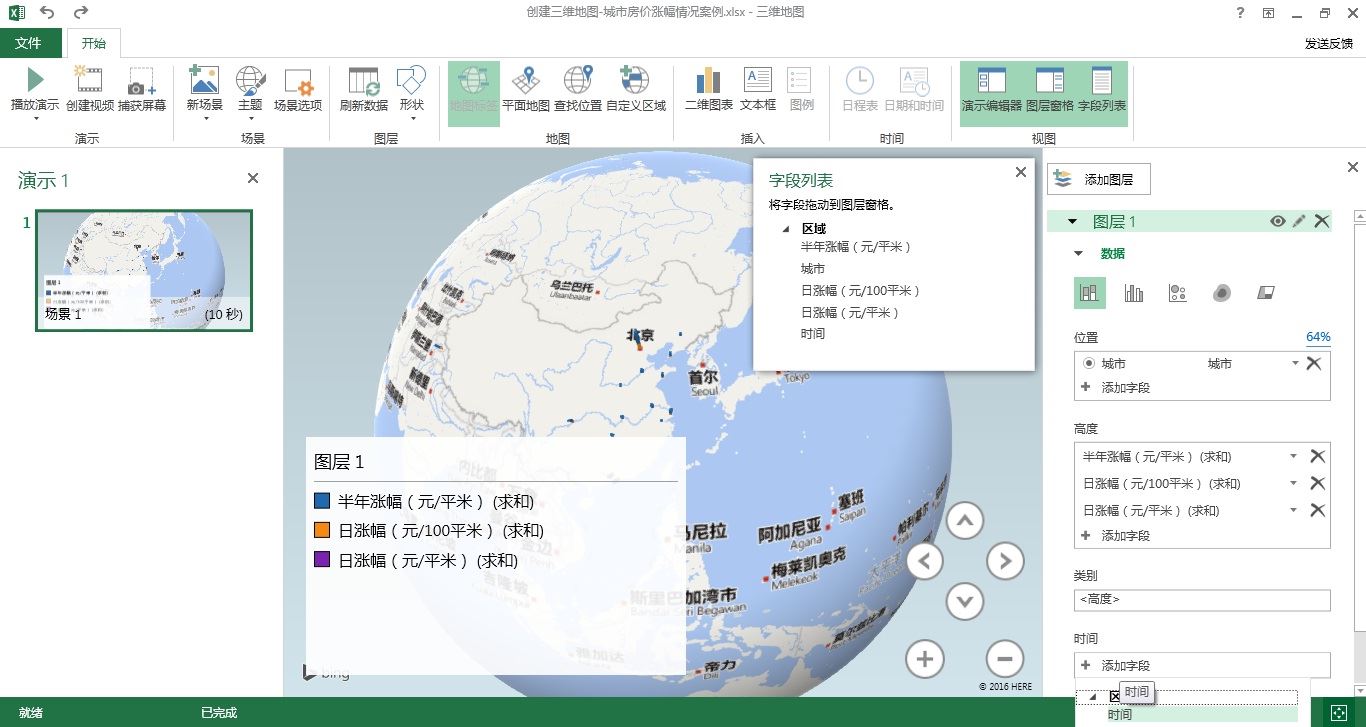Select the 城市 field in 字段列表
The image size is (1366, 727).
813,269
